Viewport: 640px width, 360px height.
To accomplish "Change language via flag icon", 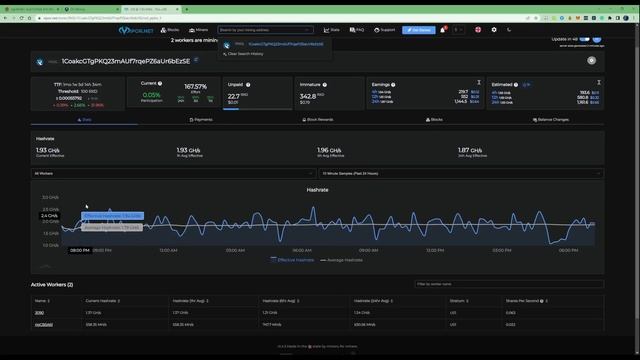I will click(x=478, y=30).
